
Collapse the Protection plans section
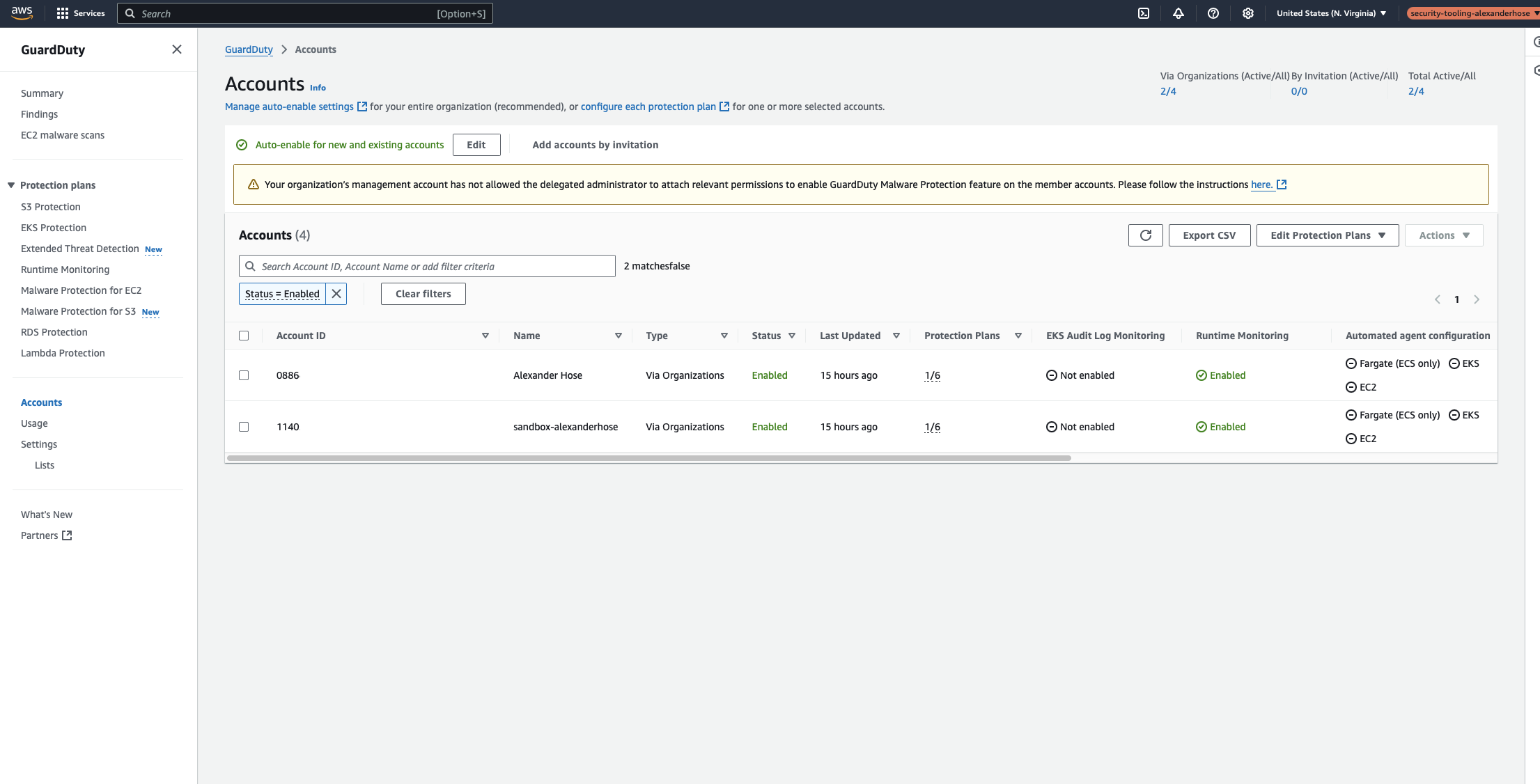click(11, 185)
